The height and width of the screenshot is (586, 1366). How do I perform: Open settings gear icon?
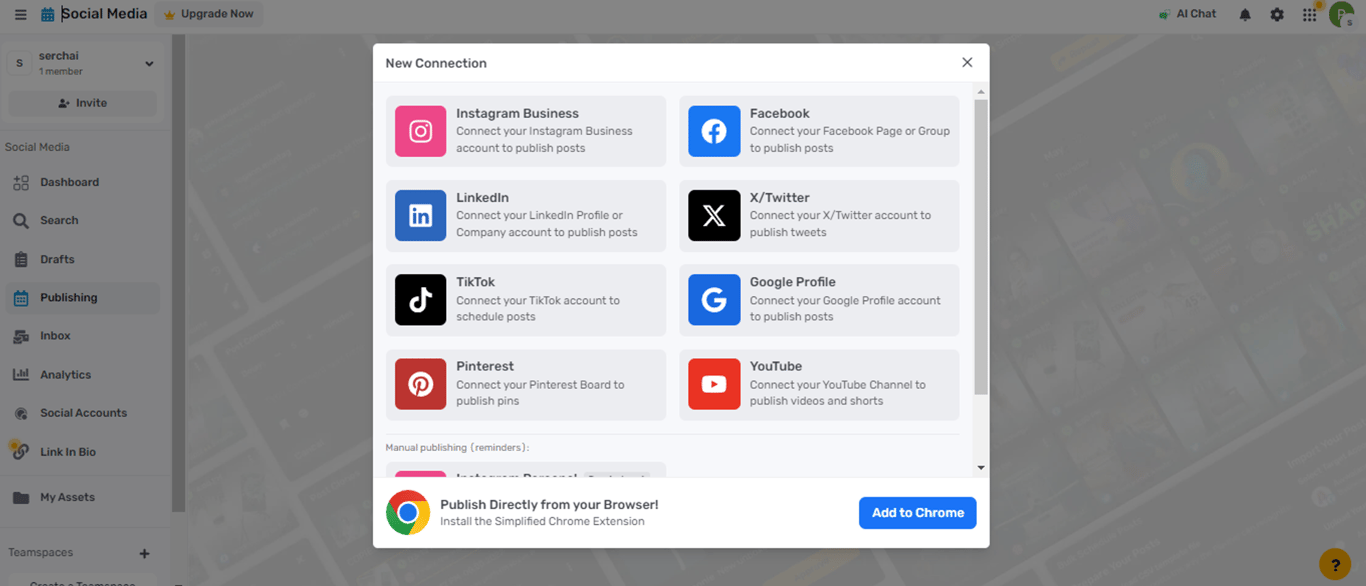click(1277, 15)
